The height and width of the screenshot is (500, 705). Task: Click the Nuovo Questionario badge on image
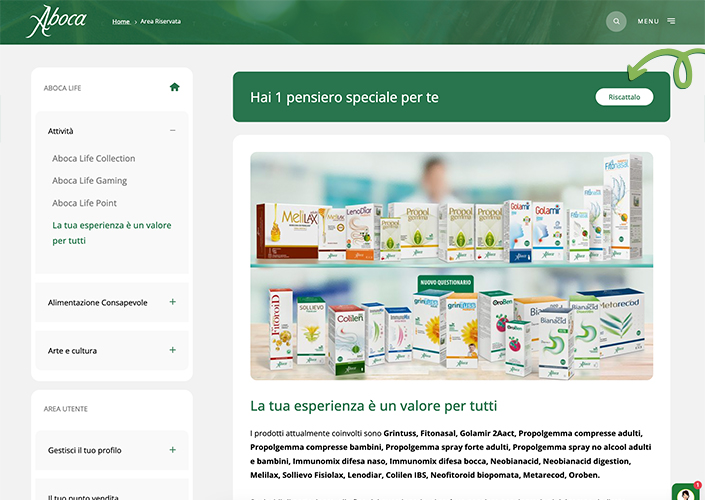click(x=445, y=282)
